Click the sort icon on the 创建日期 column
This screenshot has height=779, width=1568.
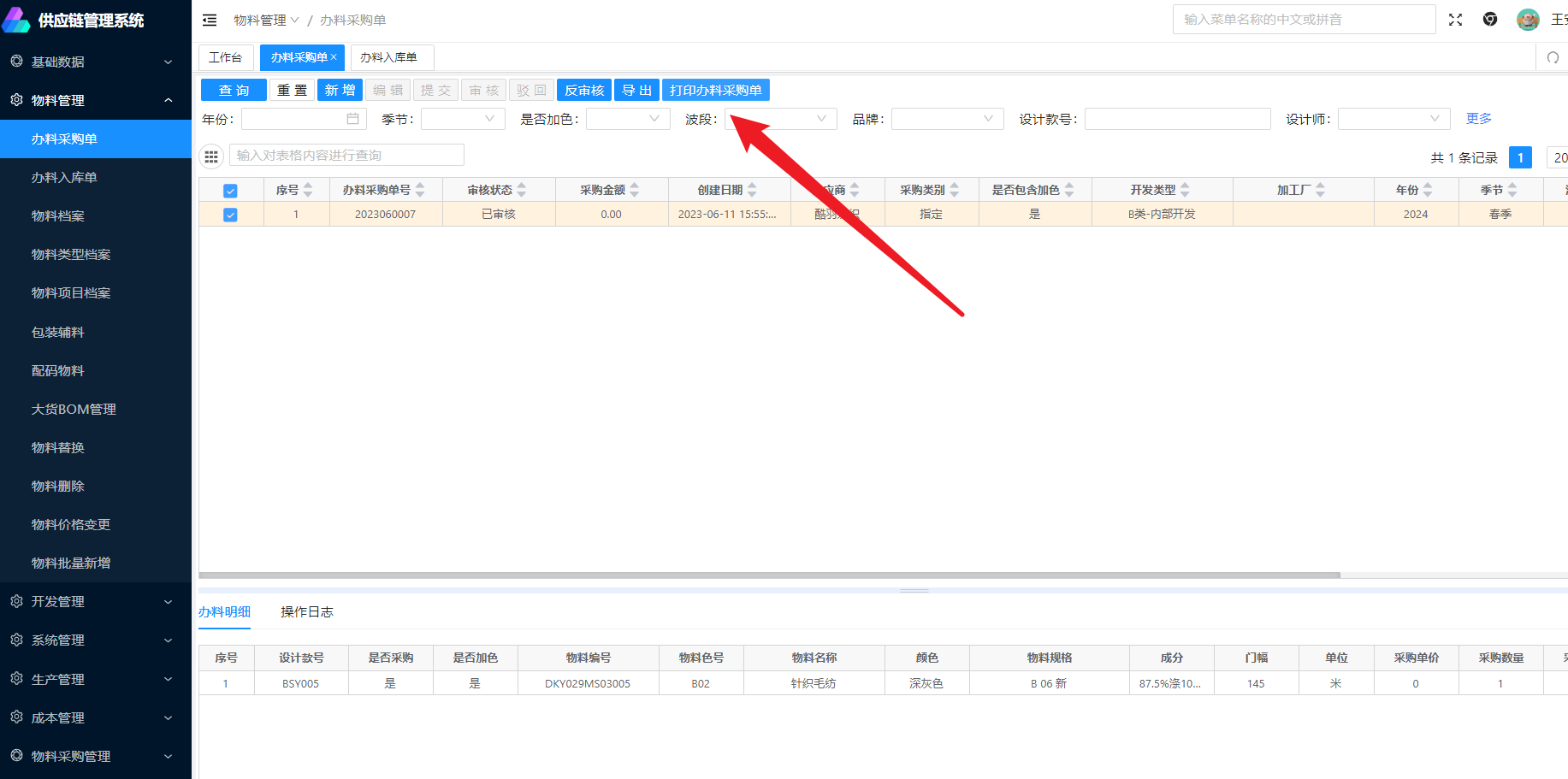tap(752, 190)
